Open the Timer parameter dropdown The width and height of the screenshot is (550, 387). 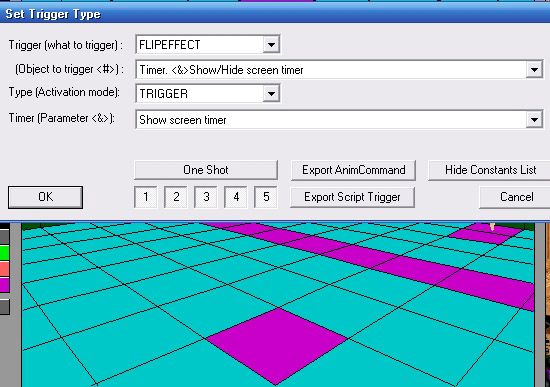[x=534, y=120]
